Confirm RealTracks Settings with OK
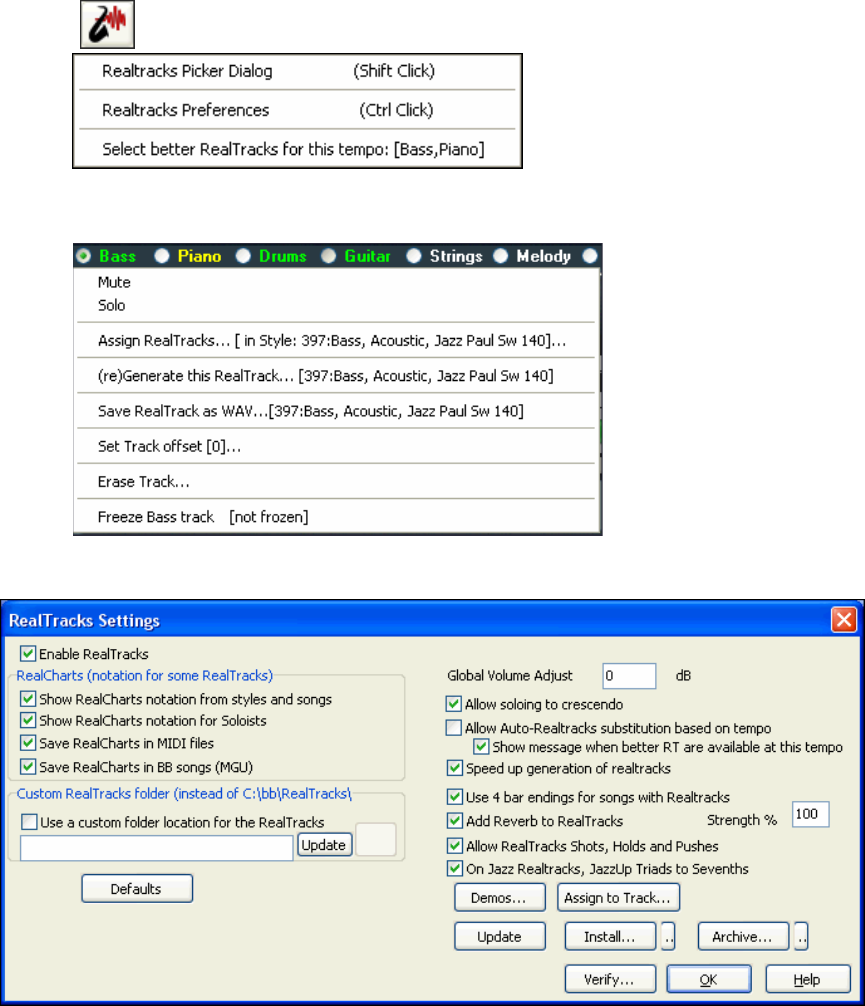This screenshot has width=865, height=1006. pyautogui.click(x=709, y=979)
